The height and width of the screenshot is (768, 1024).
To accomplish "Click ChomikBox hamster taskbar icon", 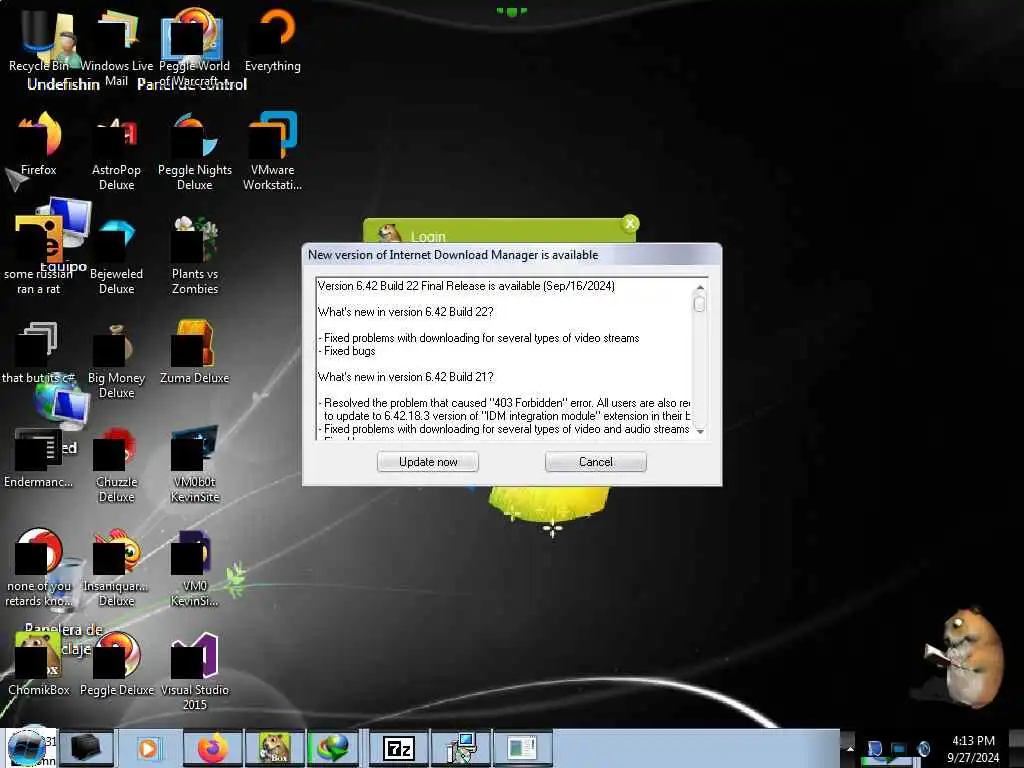I will [274, 748].
